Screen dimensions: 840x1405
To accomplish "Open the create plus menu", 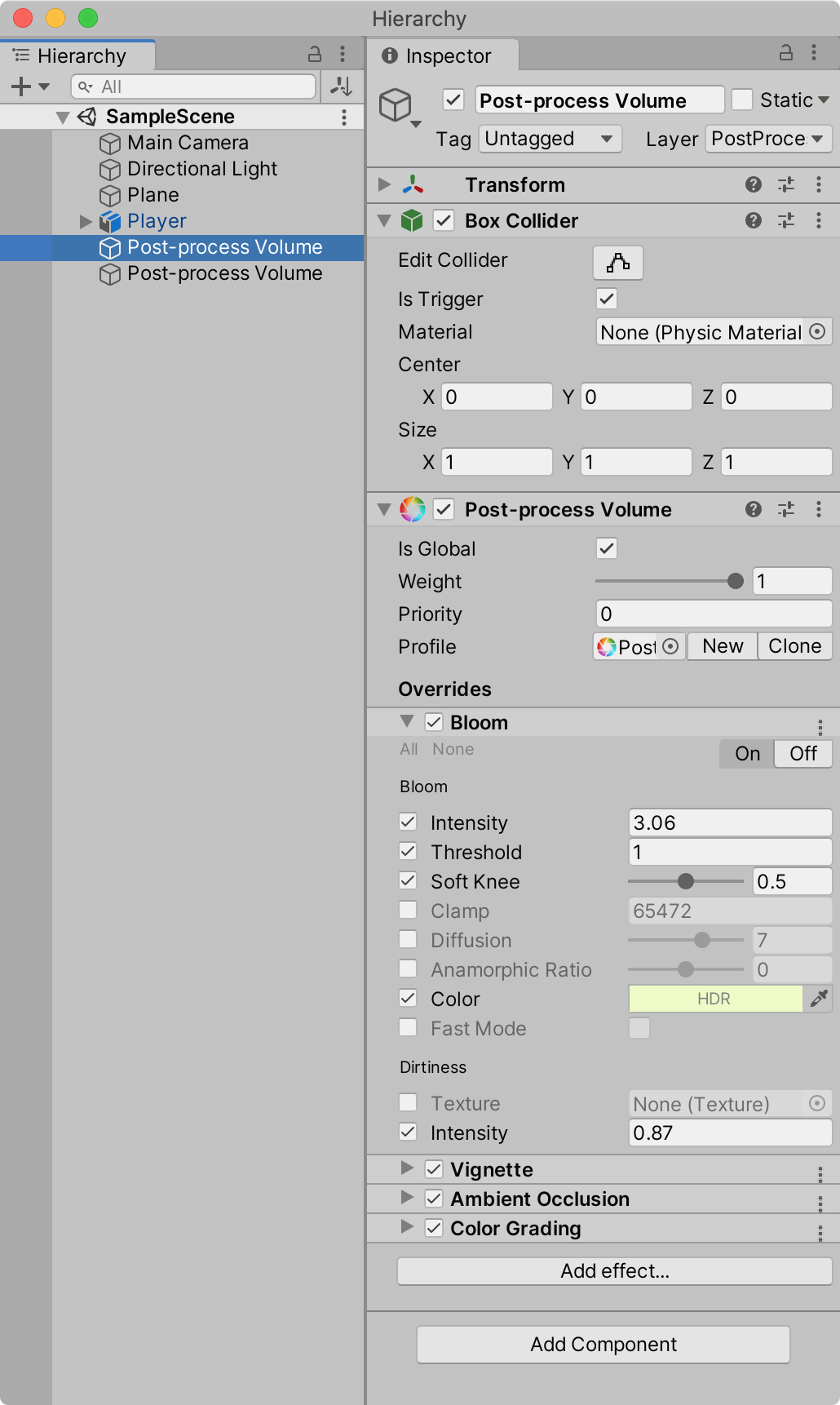I will [x=30, y=86].
